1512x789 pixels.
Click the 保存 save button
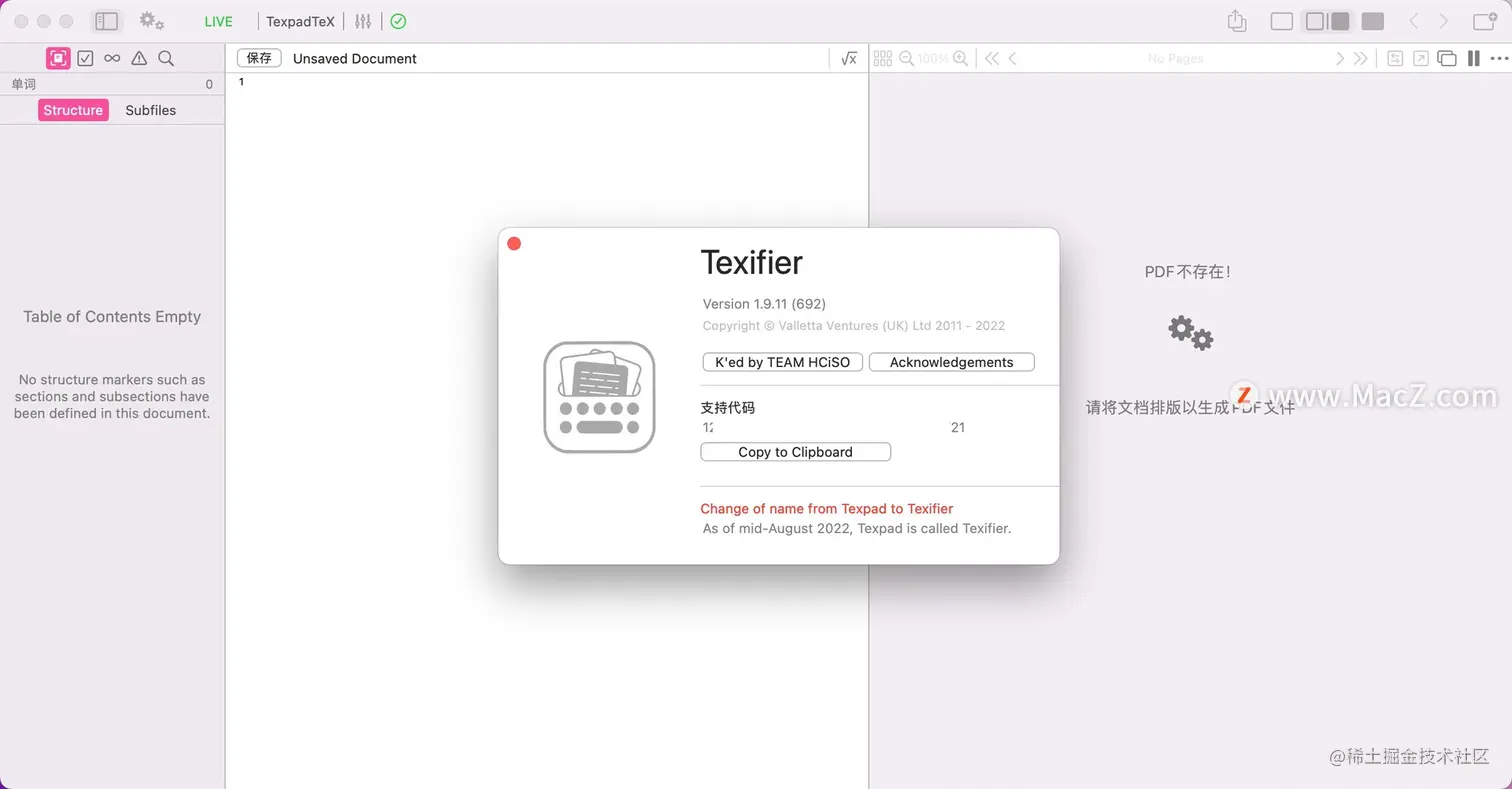point(259,58)
